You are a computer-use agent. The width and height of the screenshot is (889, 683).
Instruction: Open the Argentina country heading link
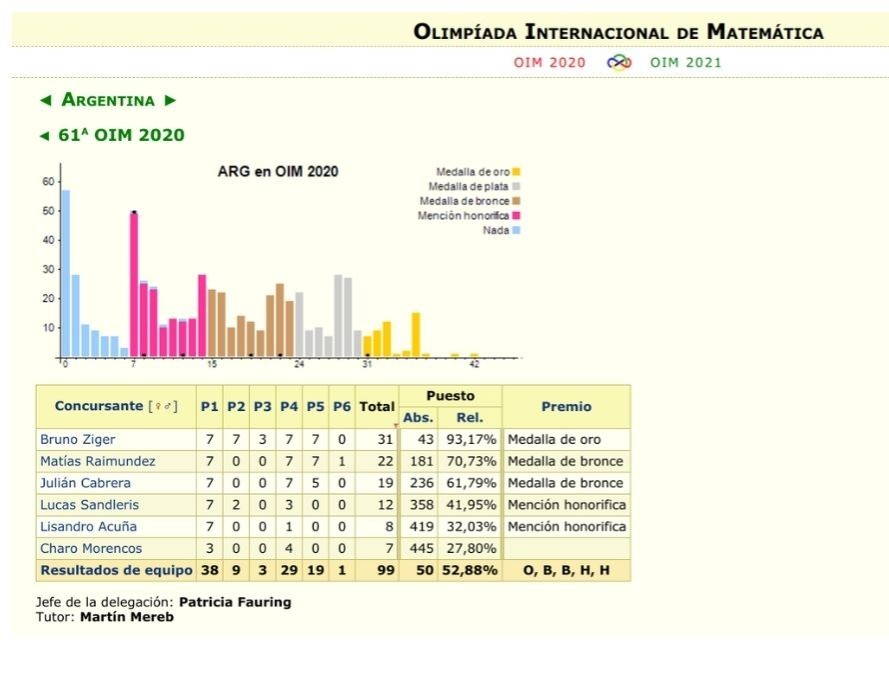pos(108,100)
